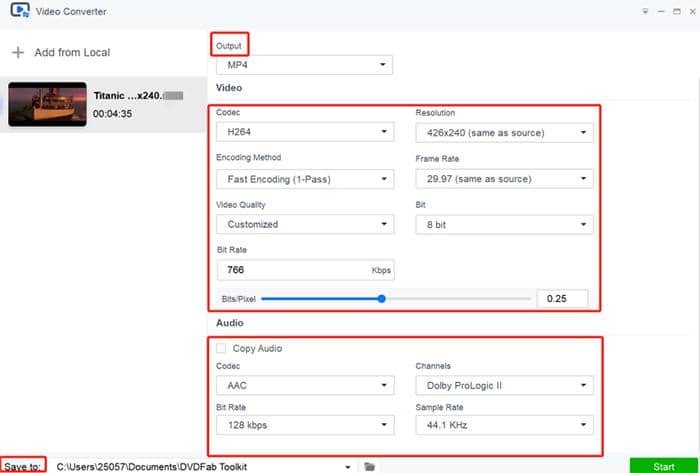Viewport: 700px width, 473px height.
Task: Enable the Copy Audio checkbox
Action: coord(221,348)
